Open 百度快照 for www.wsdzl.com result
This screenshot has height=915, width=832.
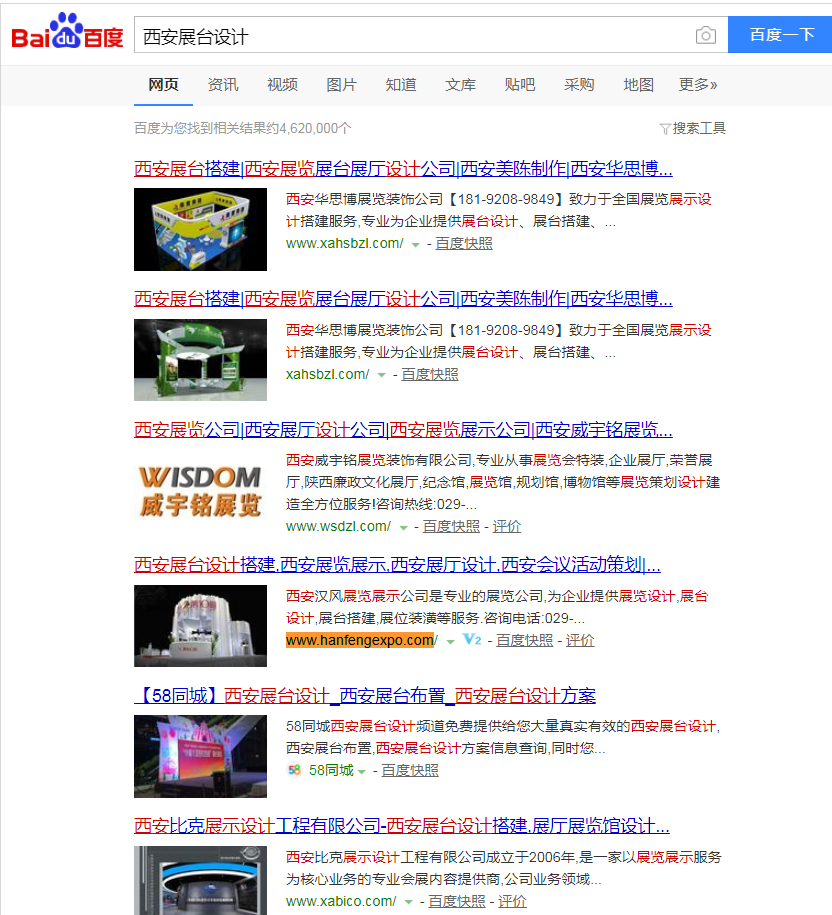click(x=451, y=526)
